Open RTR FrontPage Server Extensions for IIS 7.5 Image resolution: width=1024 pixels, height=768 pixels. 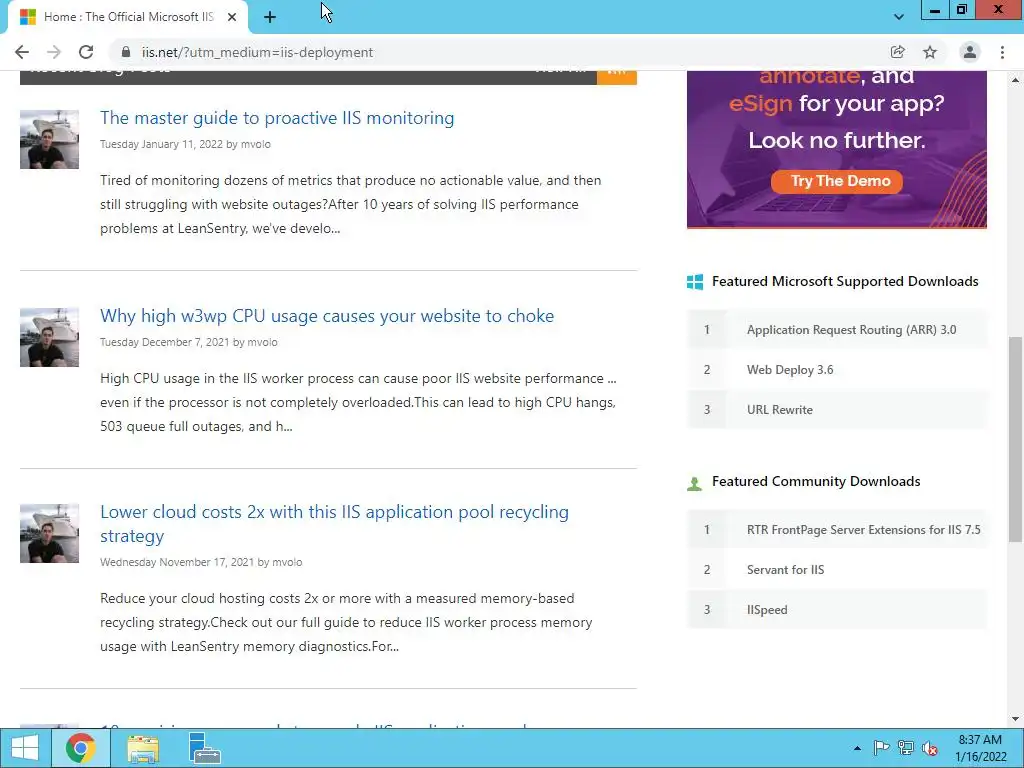pyautogui.click(x=863, y=530)
